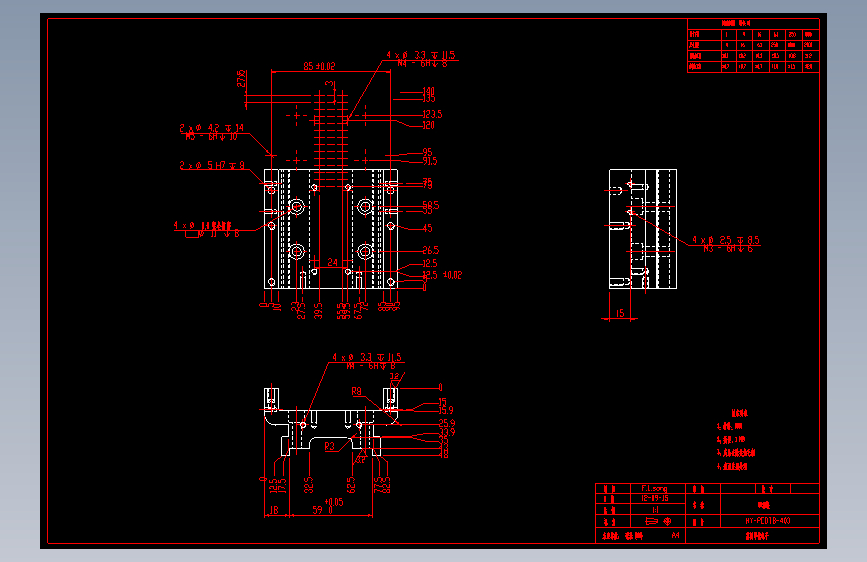867x562 pixels.
Task: Click the 120 ordinate dimension
Action: pyautogui.click(x=429, y=126)
